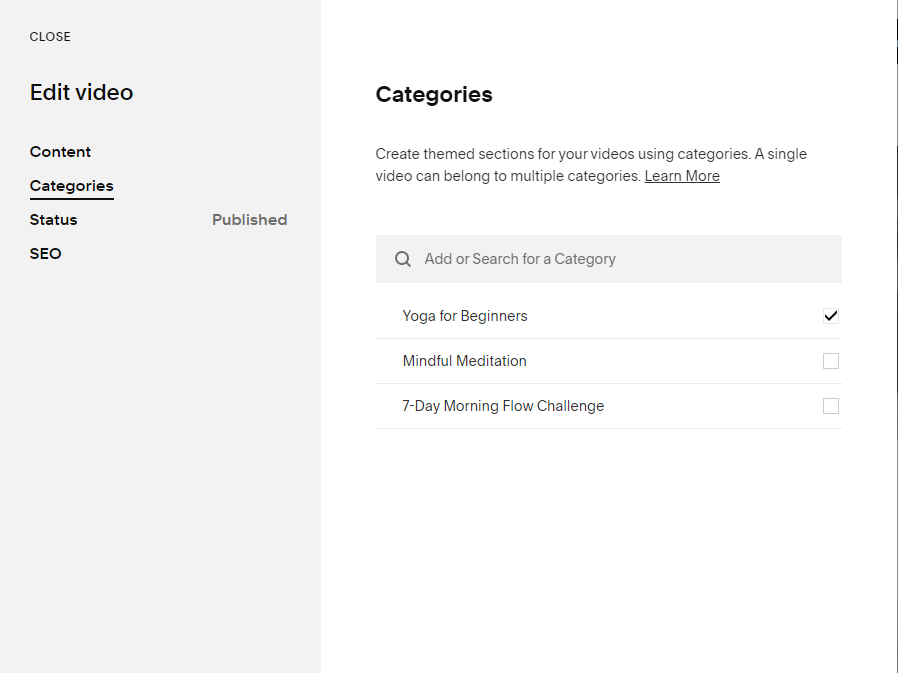Uncheck the Yoga for Beginners checkbox
The width and height of the screenshot is (898, 673).
point(831,316)
